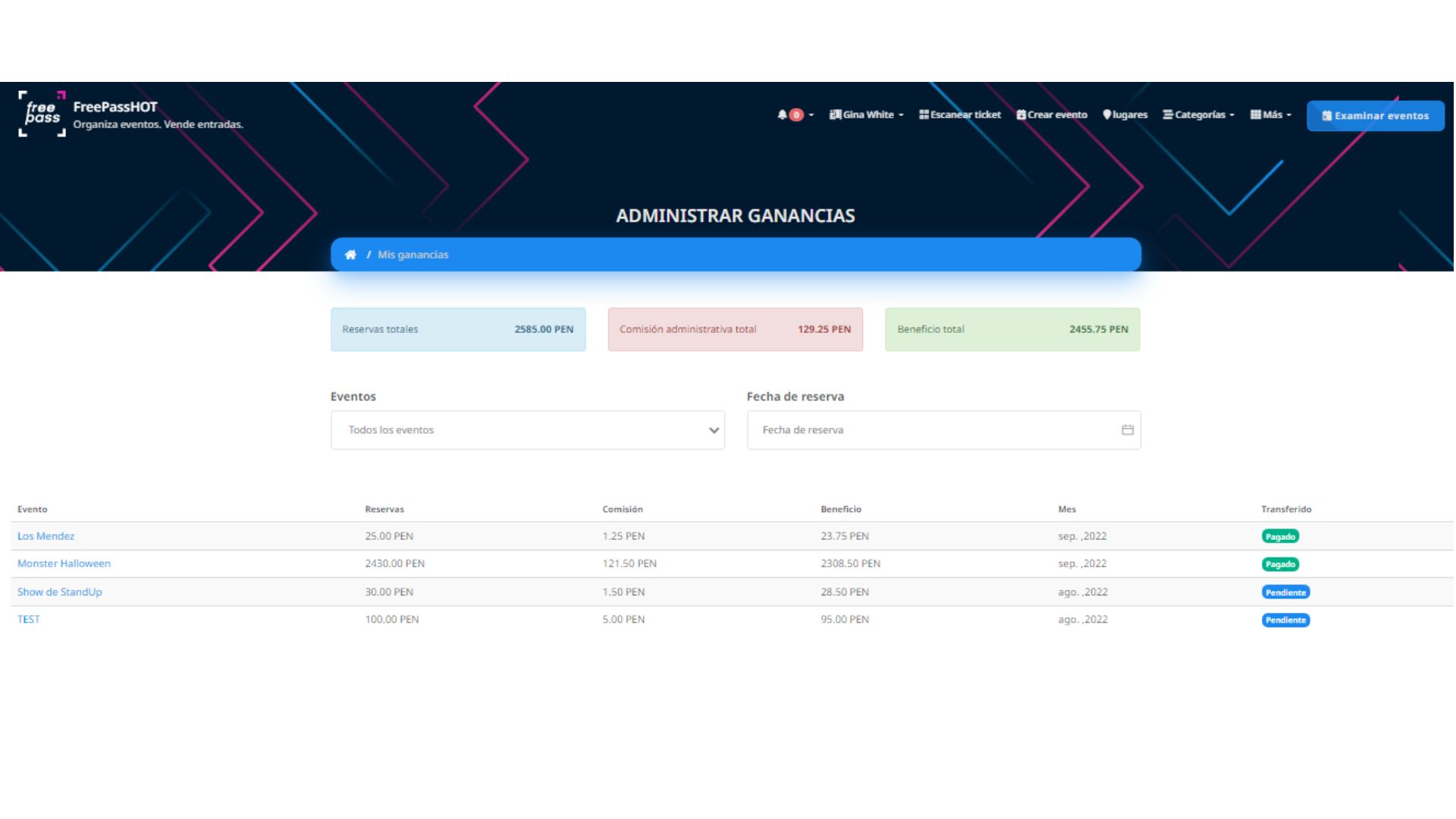The image size is (1456, 819).
Task: Open the FreePass logo in the header
Action: tap(40, 115)
